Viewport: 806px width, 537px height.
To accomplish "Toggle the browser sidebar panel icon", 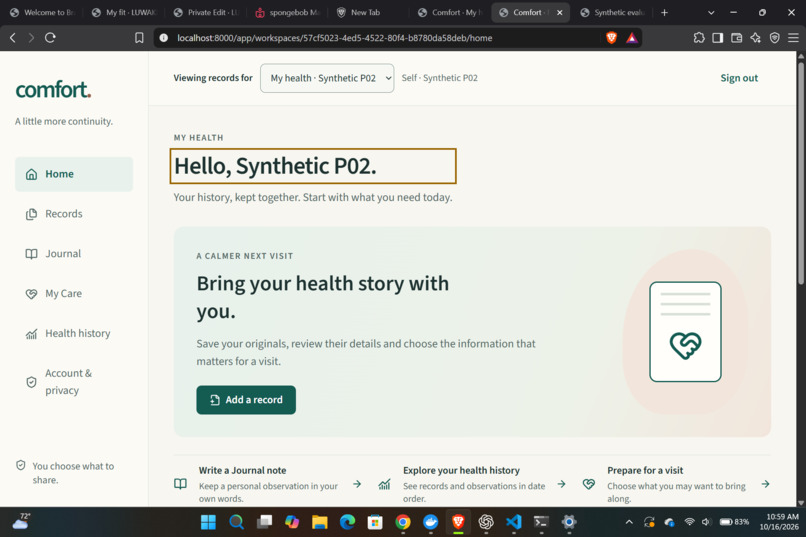I will tap(718, 38).
